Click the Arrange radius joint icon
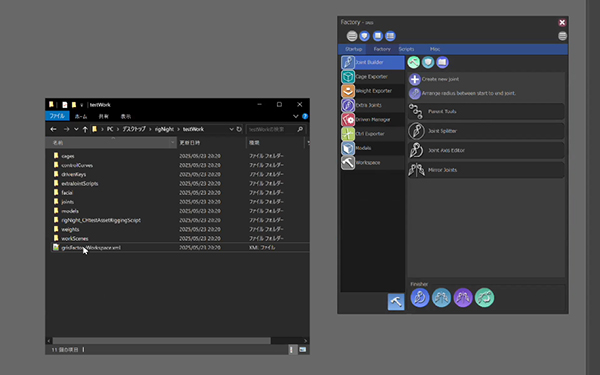This screenshot has width=600, height=375. 414,93
